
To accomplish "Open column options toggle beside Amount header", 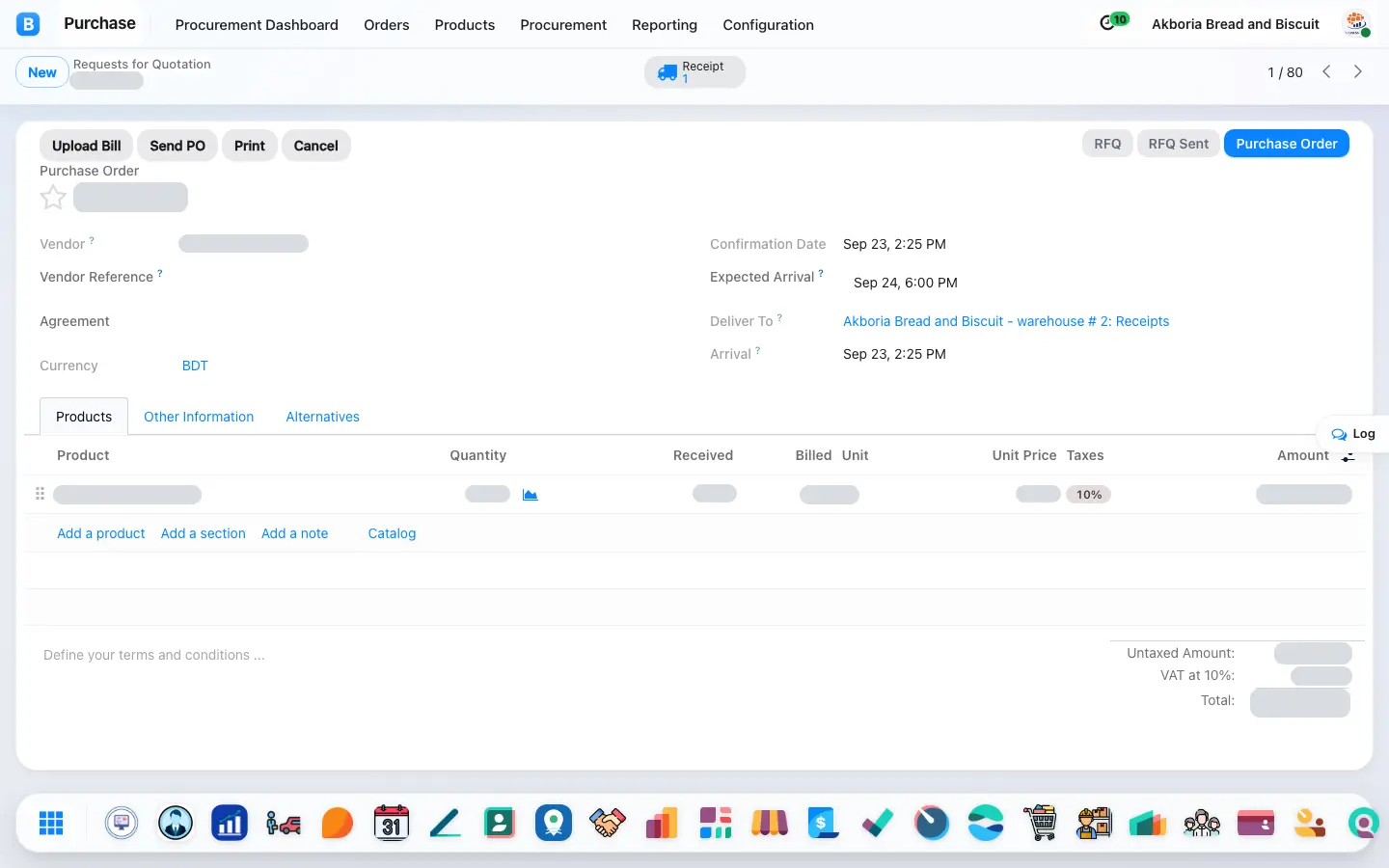I will (1348, 456).
